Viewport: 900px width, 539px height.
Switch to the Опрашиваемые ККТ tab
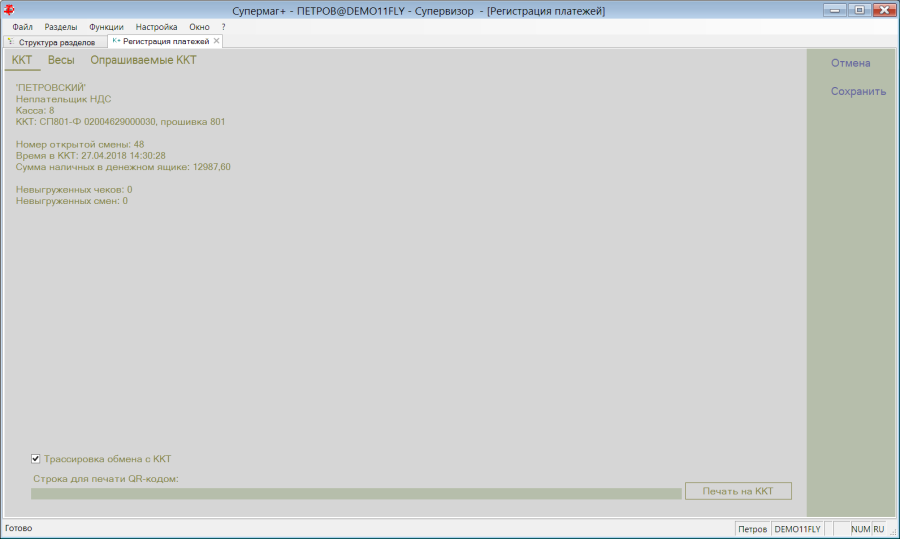click(143, 60)
